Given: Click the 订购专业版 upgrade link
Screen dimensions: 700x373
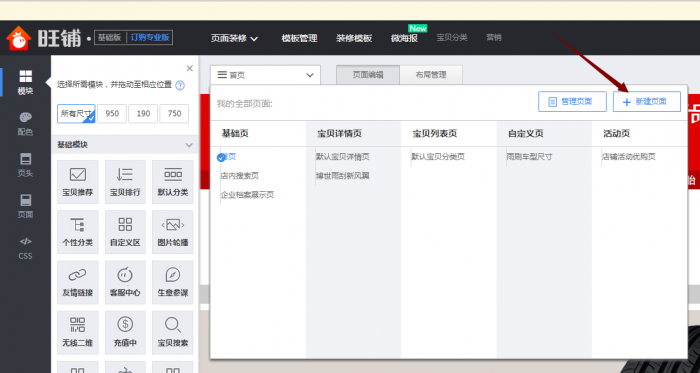Looking at the screenshot, I should (x=150, y=38).
